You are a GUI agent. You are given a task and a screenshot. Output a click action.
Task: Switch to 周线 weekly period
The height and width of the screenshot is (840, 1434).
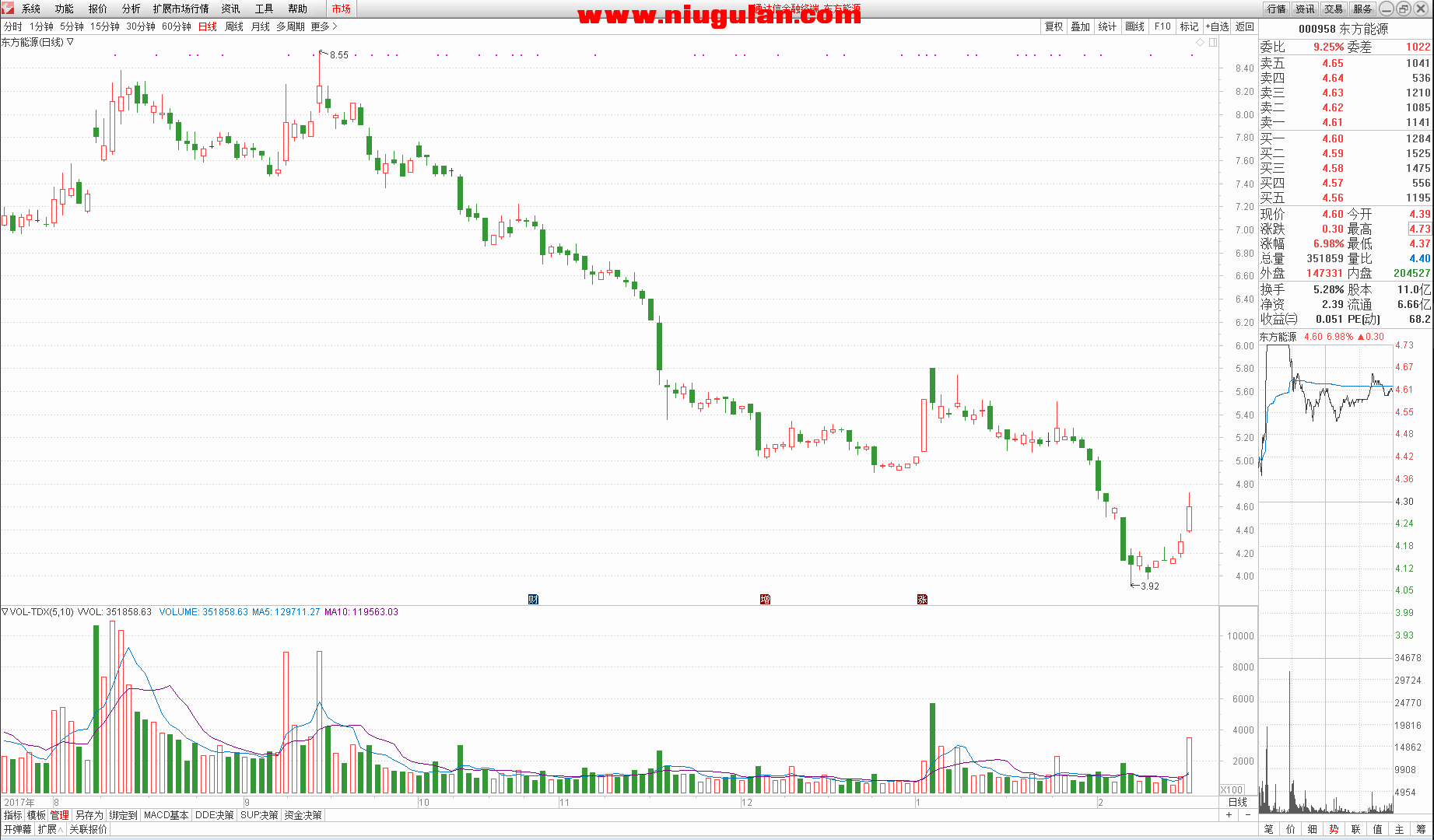click(234, 26)
